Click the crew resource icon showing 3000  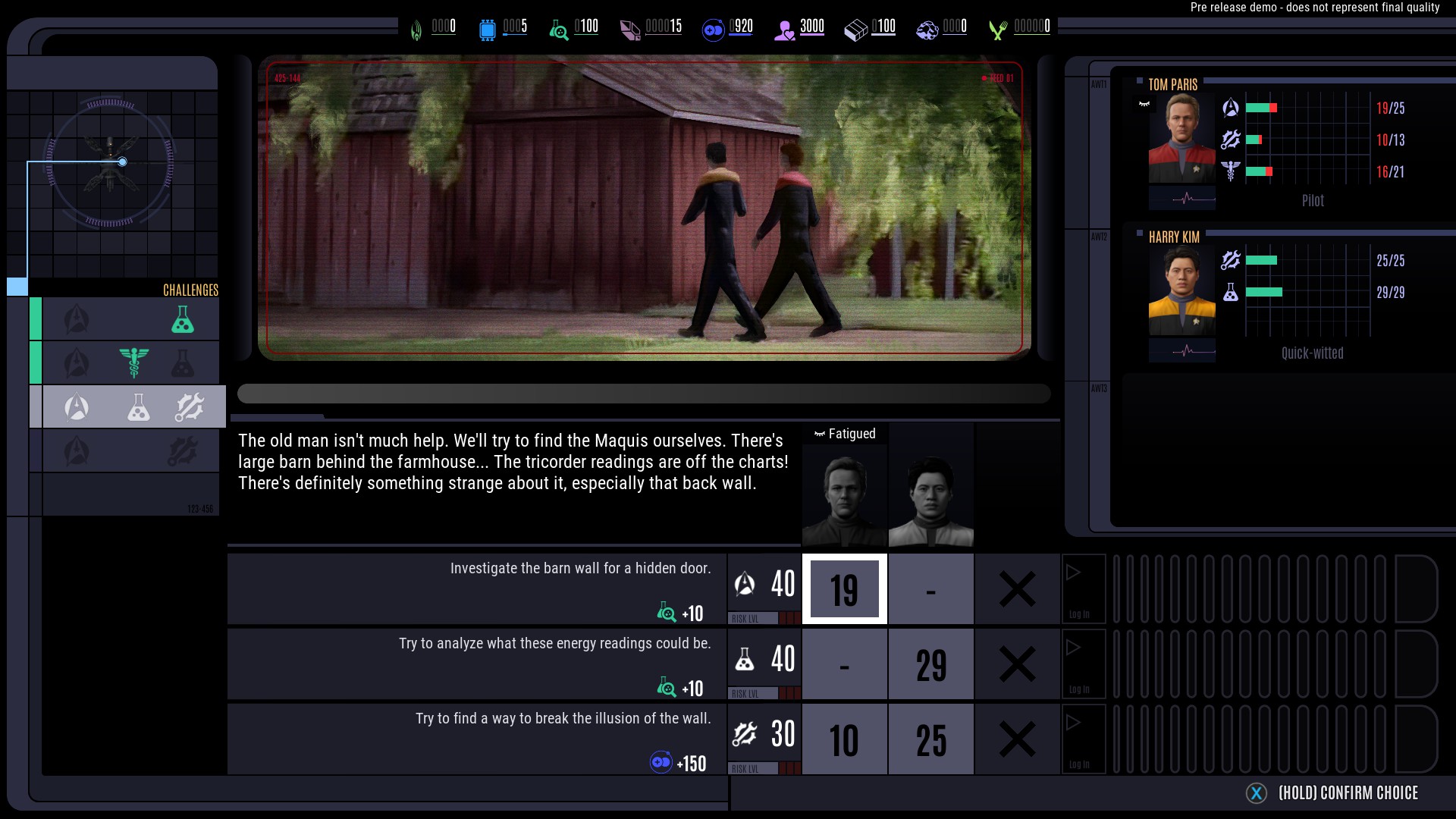click(x=784, y=30)
